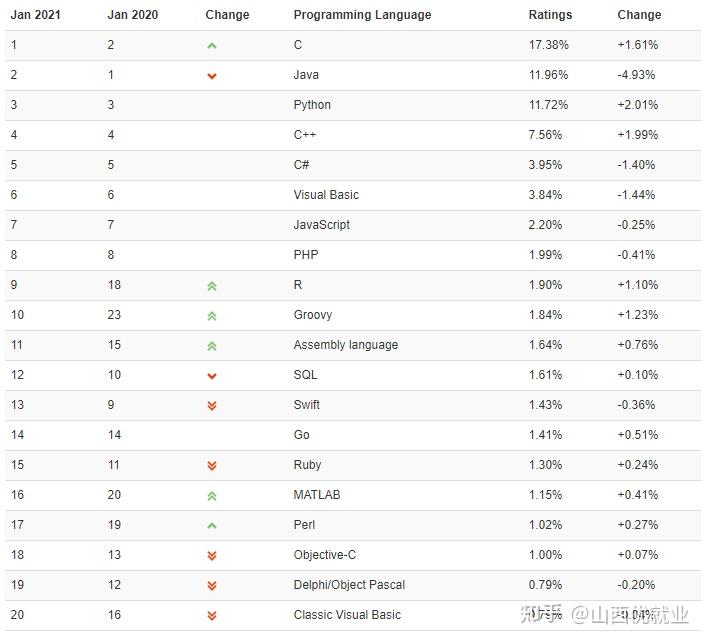The height and width of the screenshot is (643, 707).
Task: Select the Python language name
Action: pyautogui.click(x=312, y=105)
